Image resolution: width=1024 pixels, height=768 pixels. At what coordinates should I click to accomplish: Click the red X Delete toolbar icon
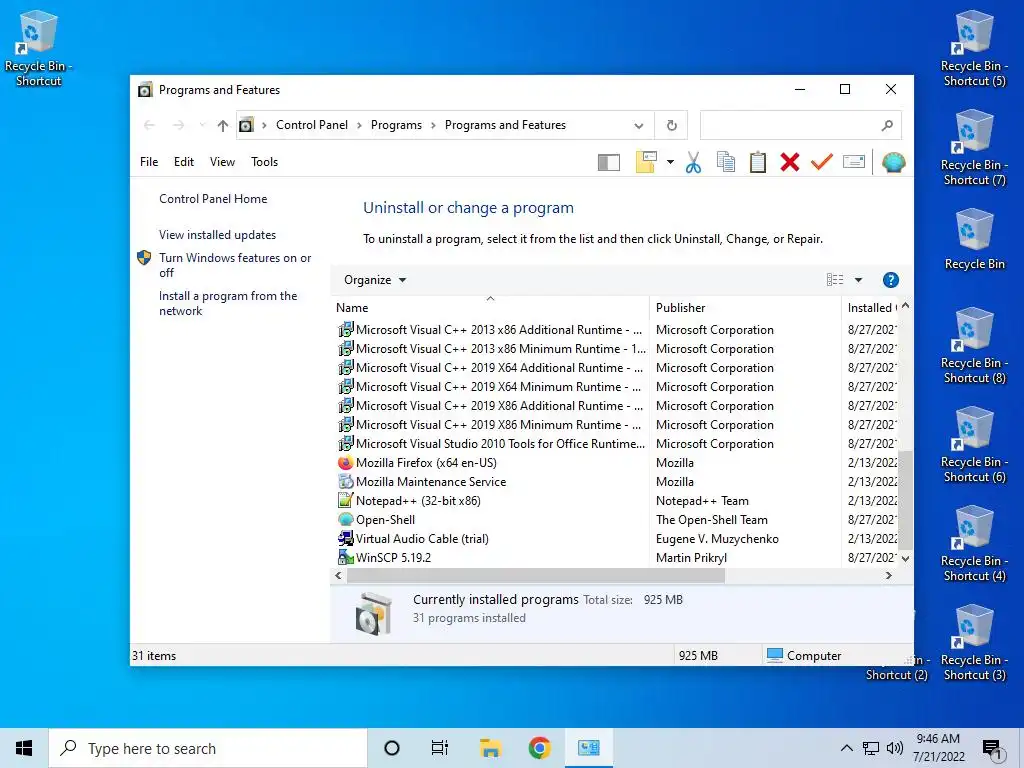(790, 162)
